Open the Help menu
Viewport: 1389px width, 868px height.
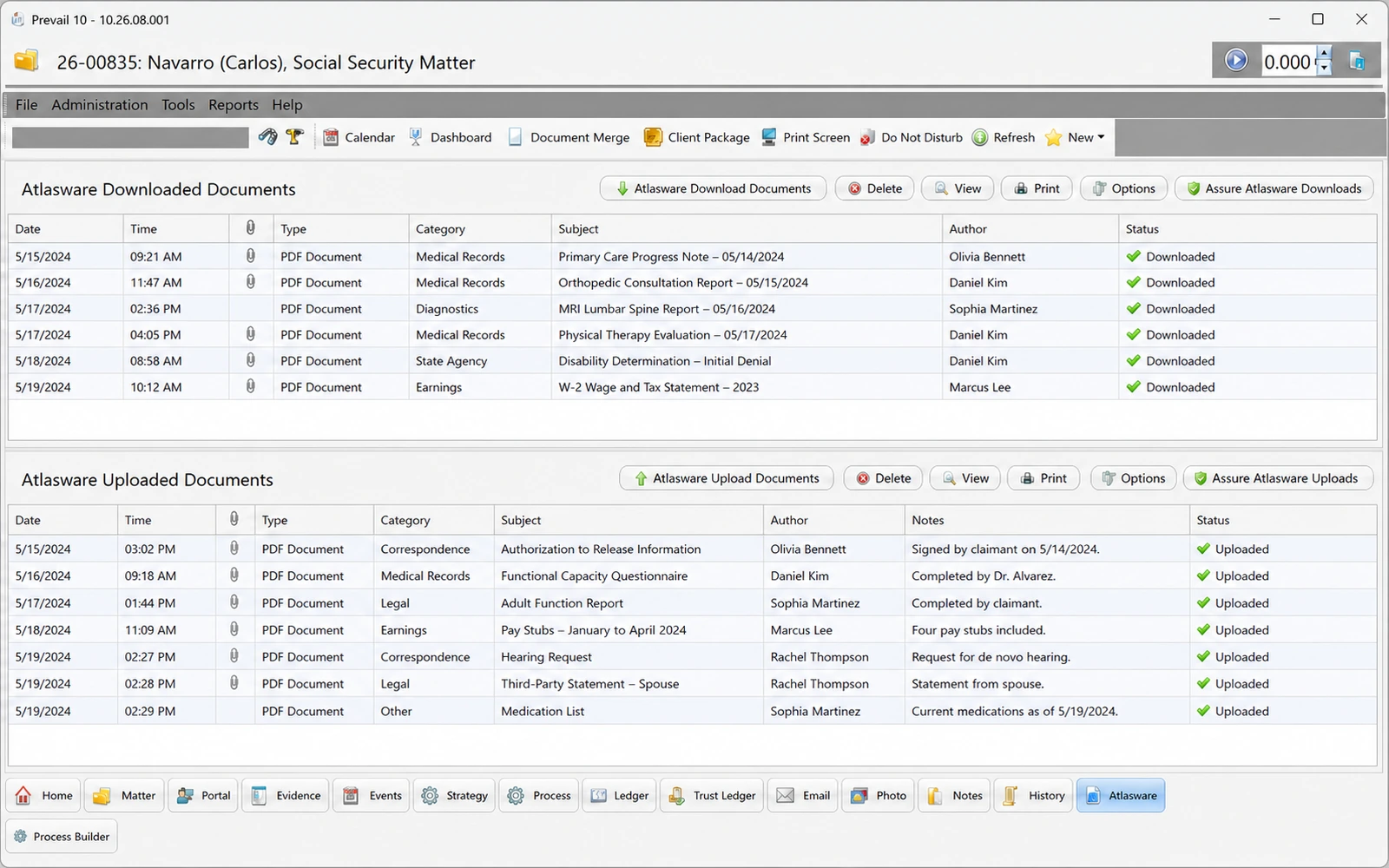[287, 105]
